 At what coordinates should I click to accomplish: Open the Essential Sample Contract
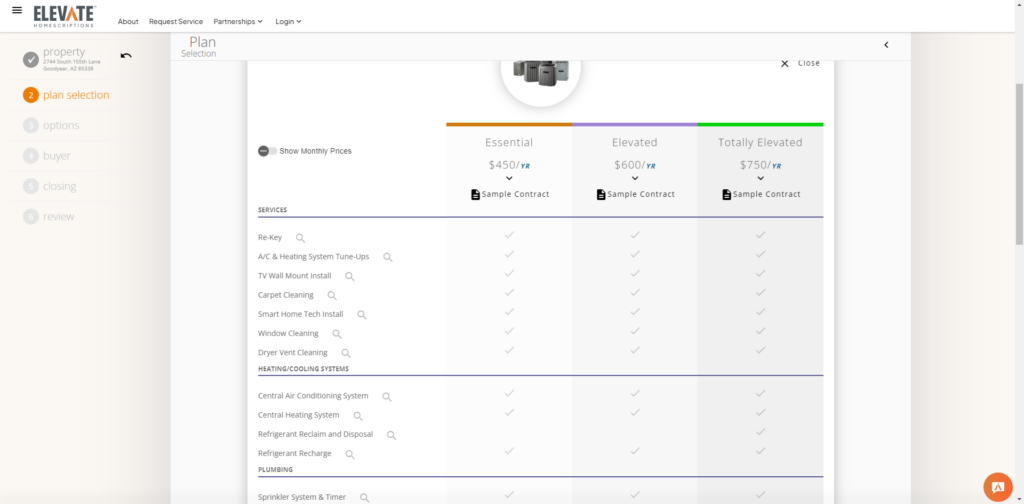click(510, 194)
